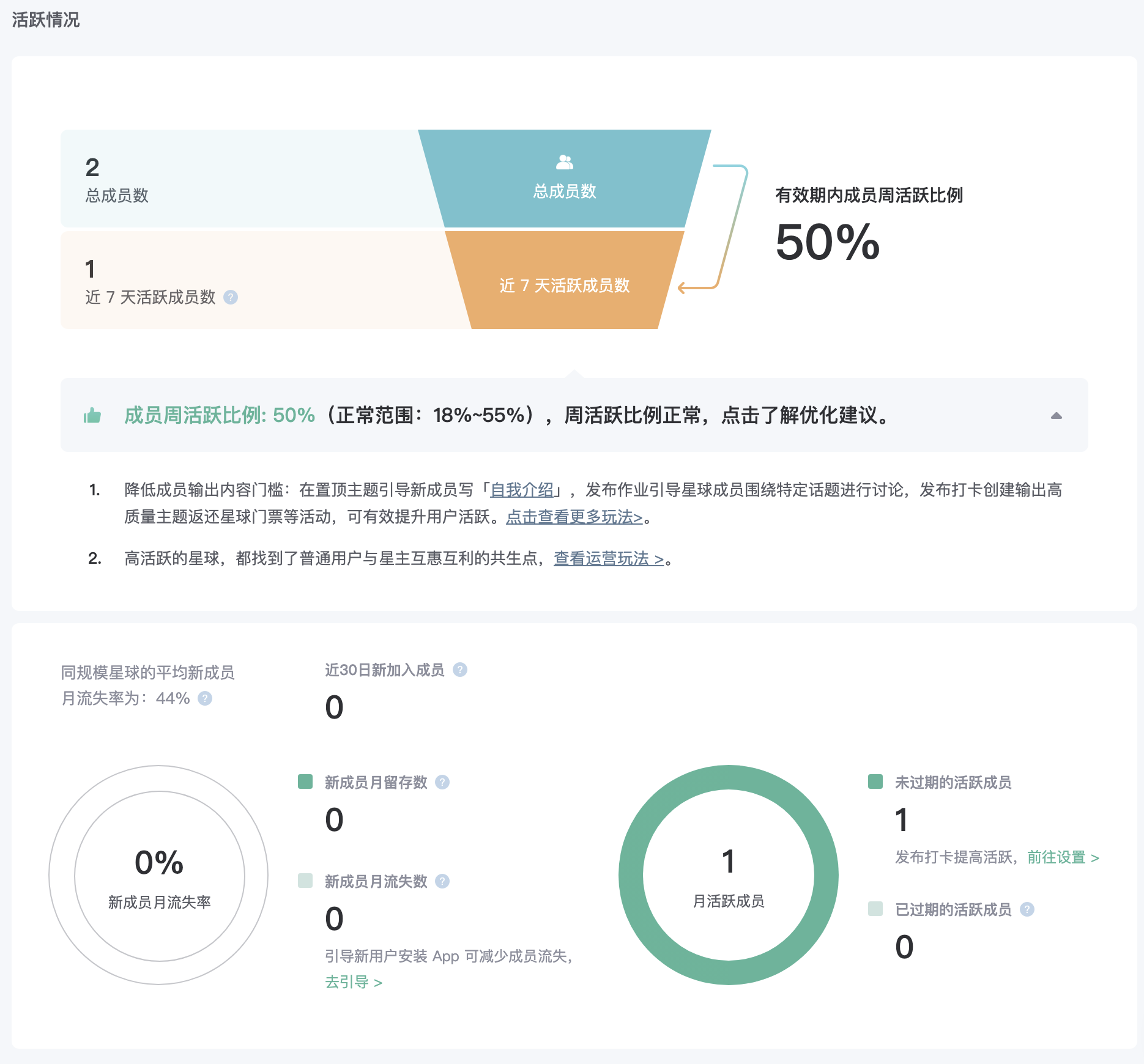The image size is (1144, 1064).
Task: Click the 新成员月留存数 label
Action: [x=376, y=782]
